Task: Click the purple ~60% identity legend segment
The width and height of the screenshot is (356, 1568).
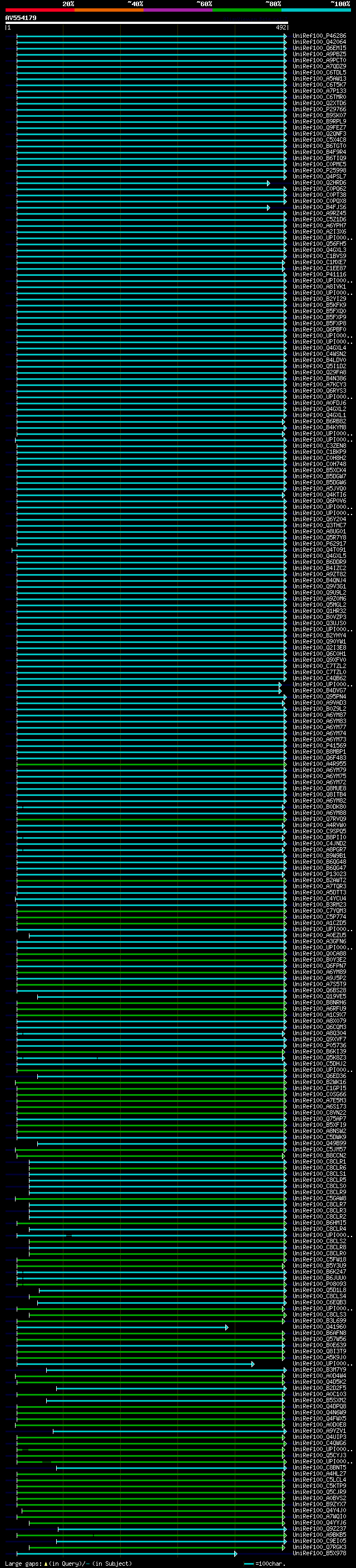Action: tap(179, 10)
